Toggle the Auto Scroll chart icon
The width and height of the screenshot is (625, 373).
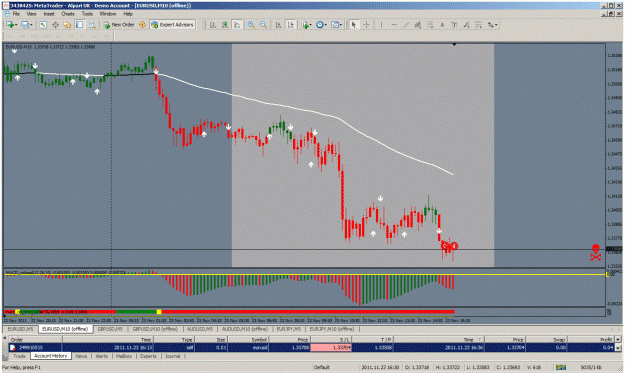(279, 25)
